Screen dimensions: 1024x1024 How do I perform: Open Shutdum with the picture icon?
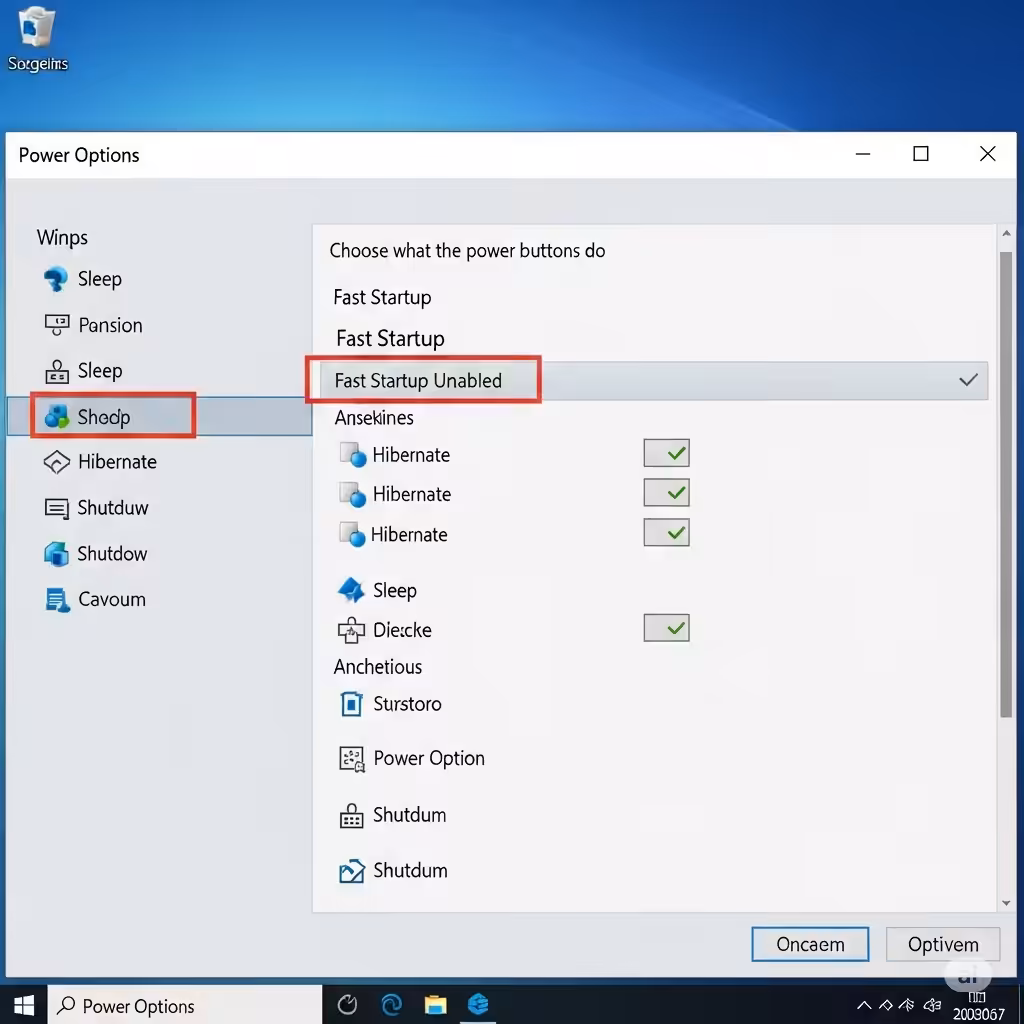[393, 871]
